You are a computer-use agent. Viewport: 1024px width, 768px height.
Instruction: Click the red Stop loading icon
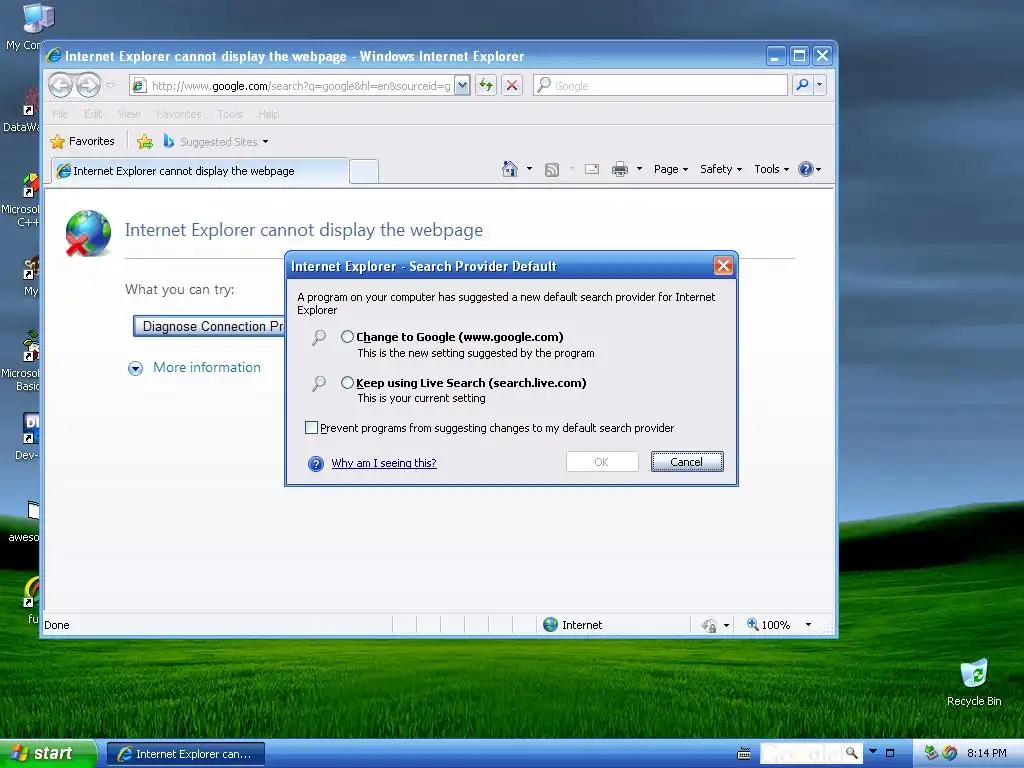(x=512, y=85)
